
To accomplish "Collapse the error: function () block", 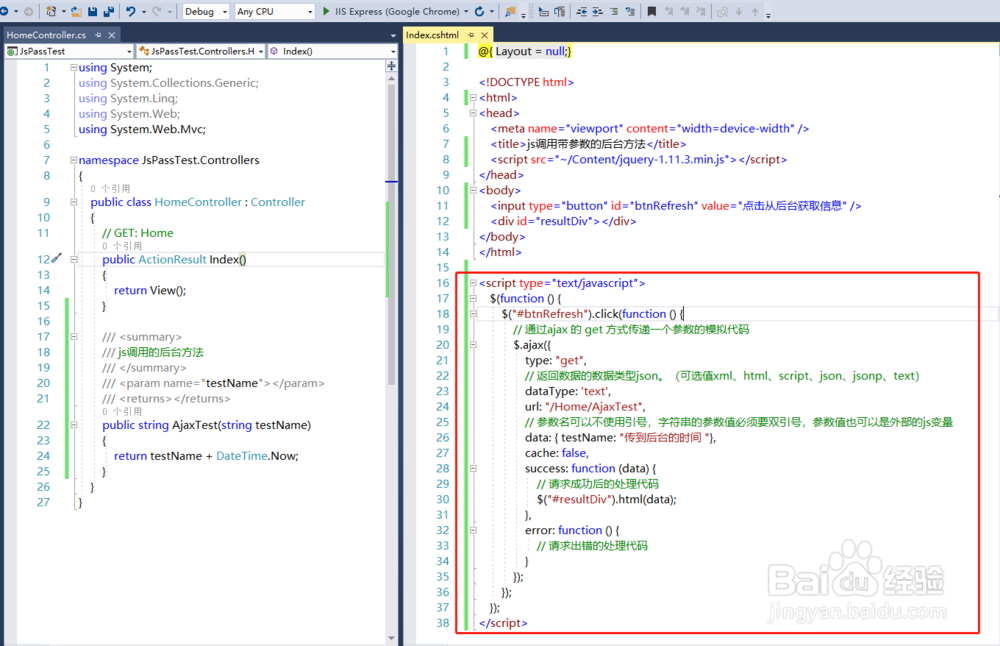I will [473, 530].
